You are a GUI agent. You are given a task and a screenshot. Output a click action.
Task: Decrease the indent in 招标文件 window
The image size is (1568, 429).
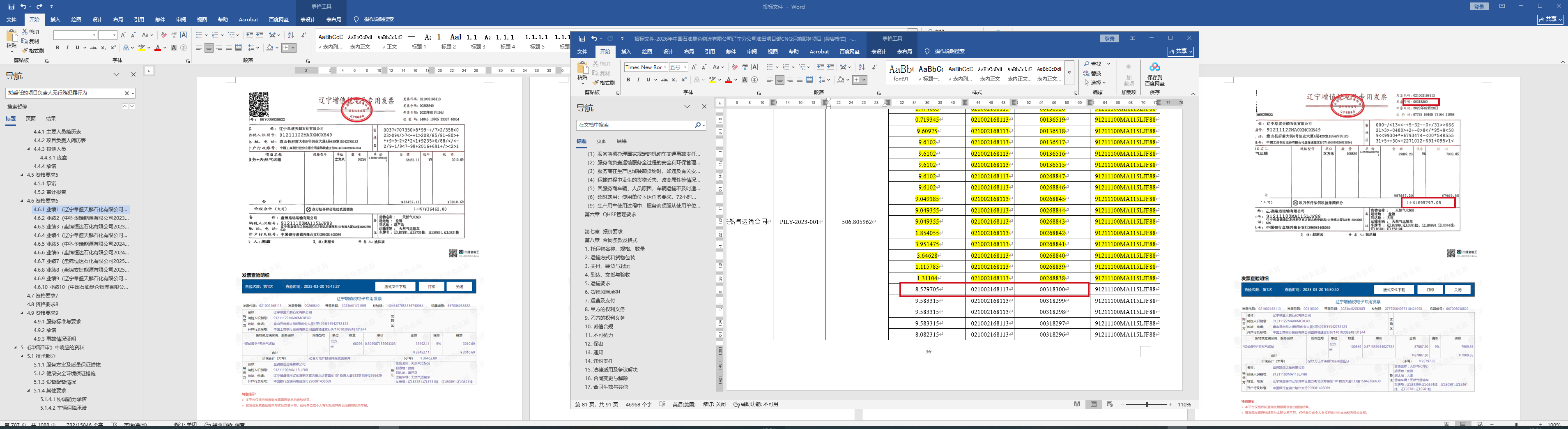point(821,67)
